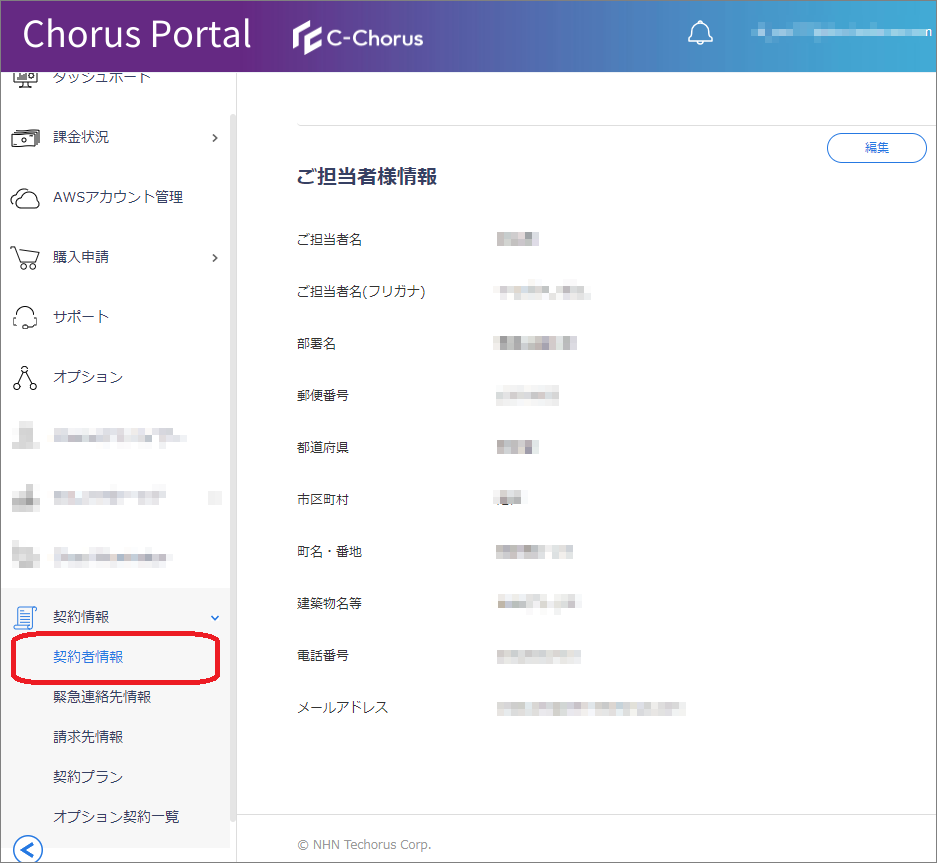The height and width of the screenshot is (863, 937).
Task: Select 契約者情報 submenu item
Action: [88, 657]
